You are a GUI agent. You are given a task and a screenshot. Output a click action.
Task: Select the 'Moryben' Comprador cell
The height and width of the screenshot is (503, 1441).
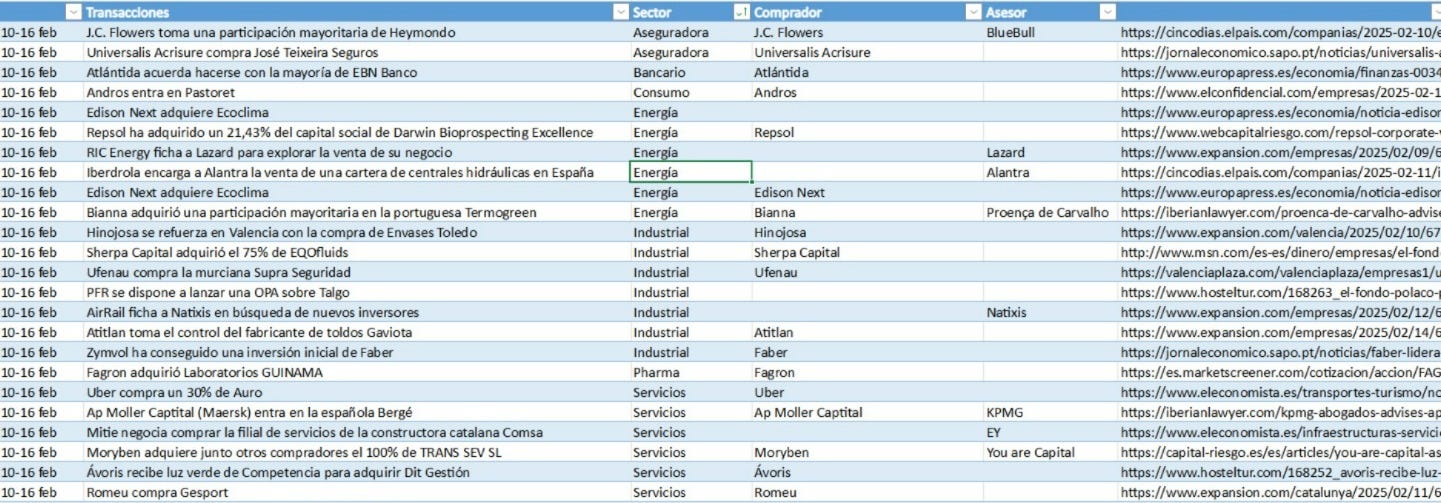click(866, 452)
